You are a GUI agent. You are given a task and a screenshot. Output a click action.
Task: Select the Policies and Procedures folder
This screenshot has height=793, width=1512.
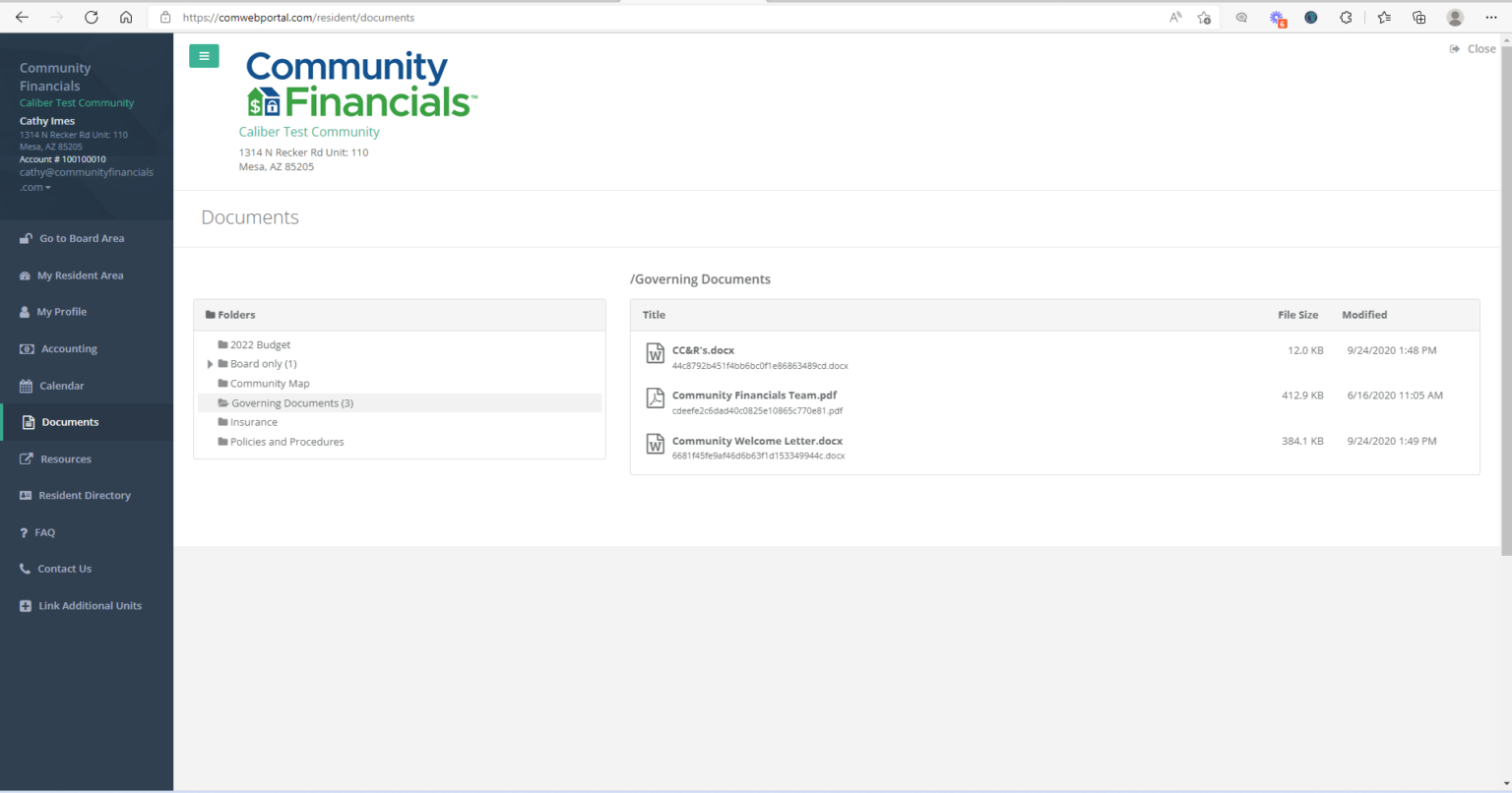click(x=286, y=442)
